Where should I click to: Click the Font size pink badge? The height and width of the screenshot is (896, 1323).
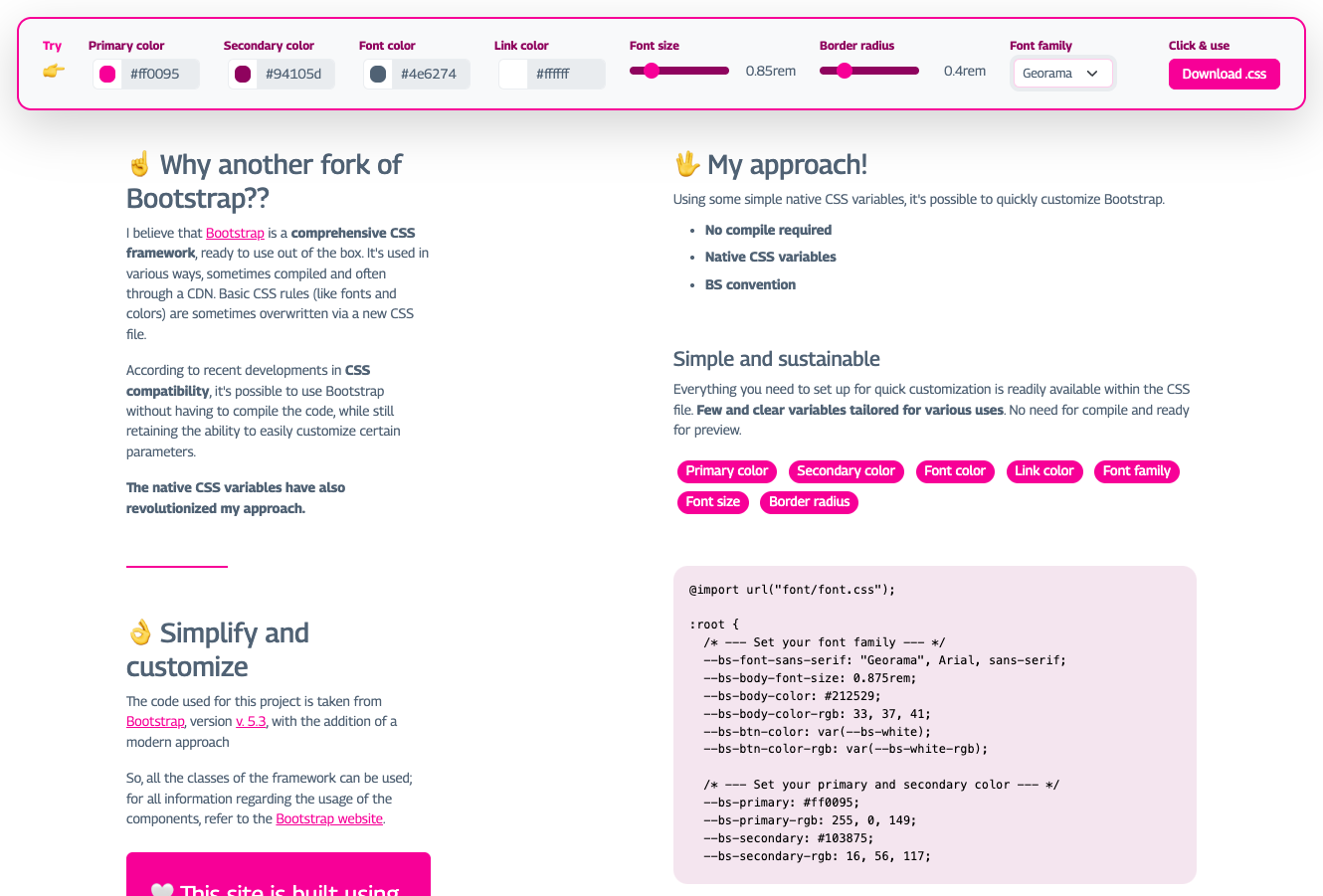tap(713, 502)
